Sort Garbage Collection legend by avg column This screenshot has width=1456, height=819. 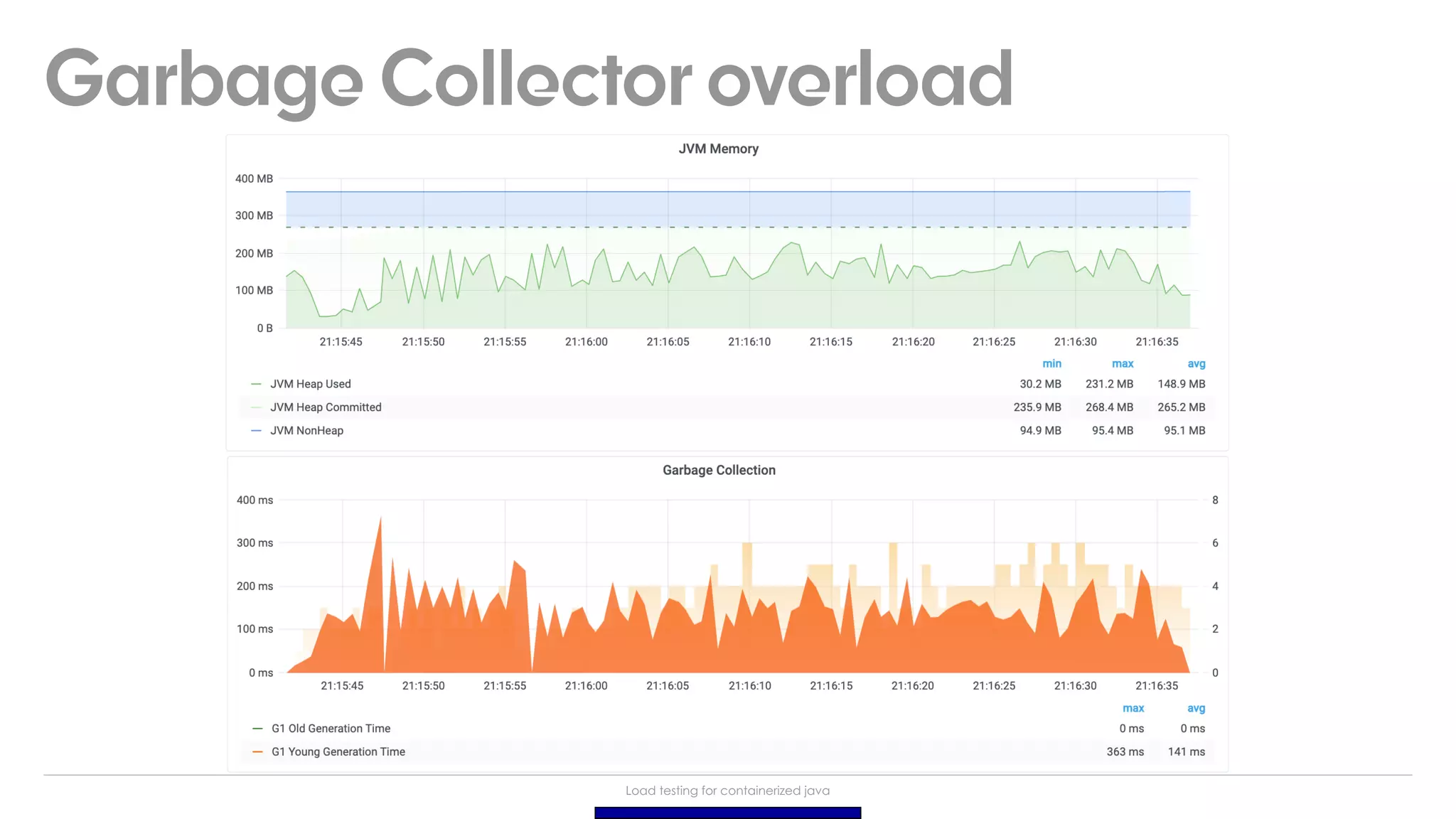coord(1197,708)
